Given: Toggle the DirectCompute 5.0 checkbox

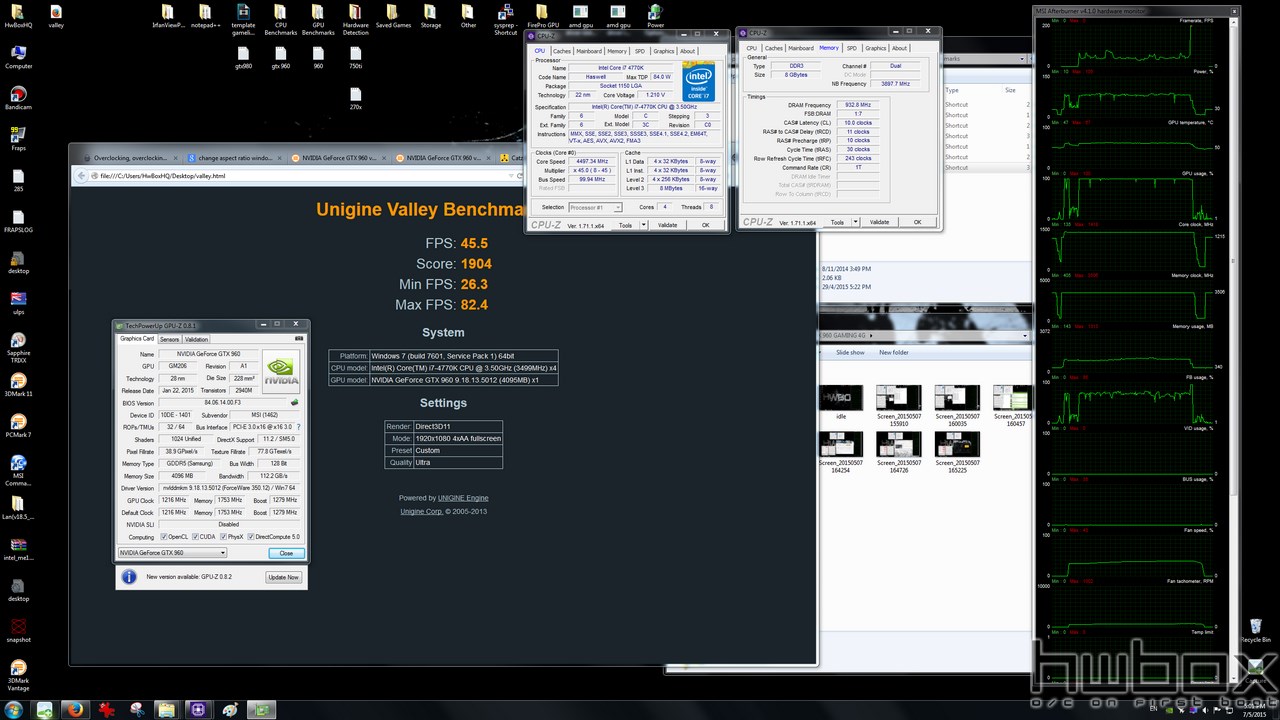Looking at the screenshot, I should (x=250, y=537).
